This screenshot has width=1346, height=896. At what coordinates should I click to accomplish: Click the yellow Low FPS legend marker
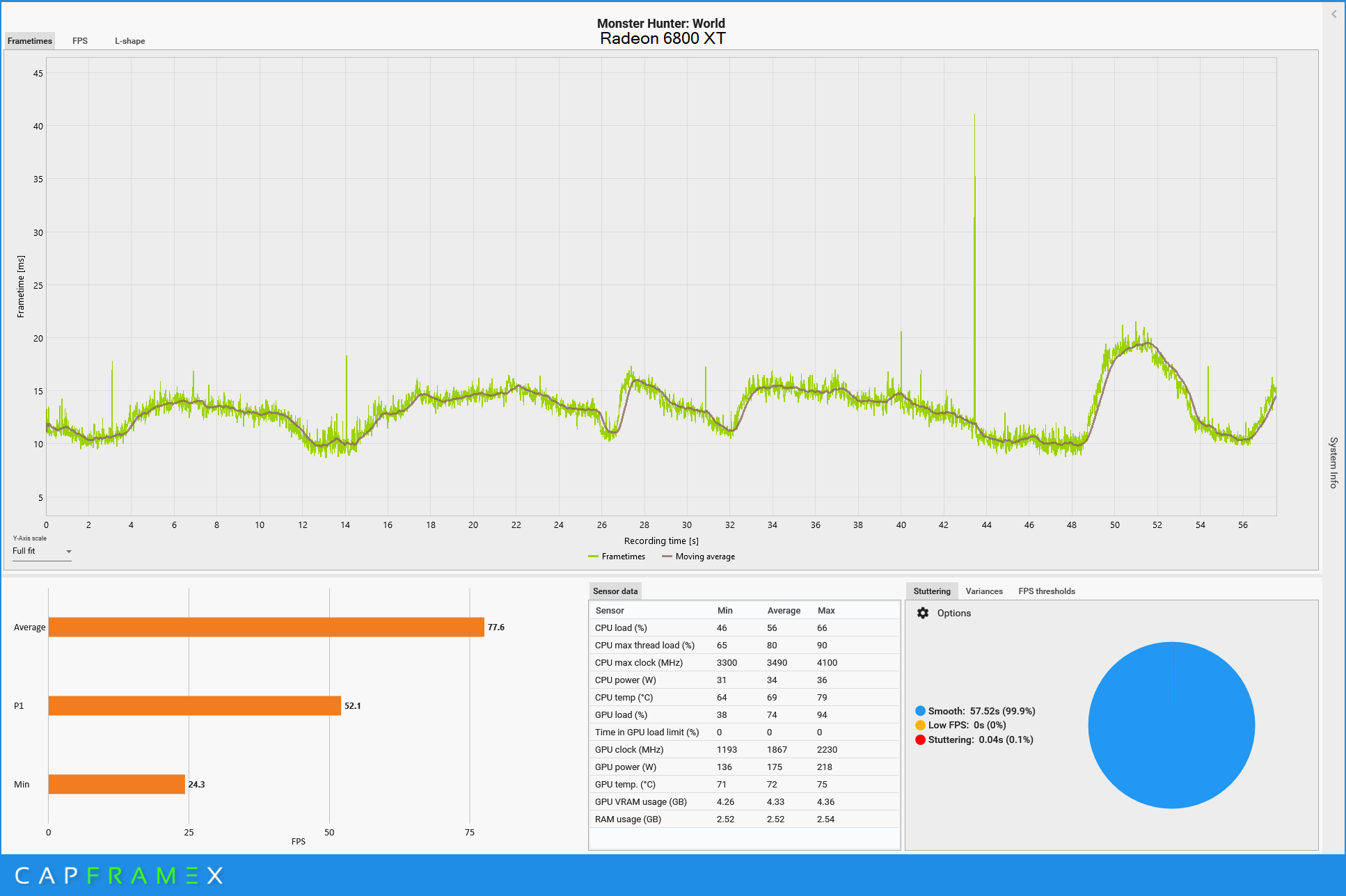coord(920,725)
